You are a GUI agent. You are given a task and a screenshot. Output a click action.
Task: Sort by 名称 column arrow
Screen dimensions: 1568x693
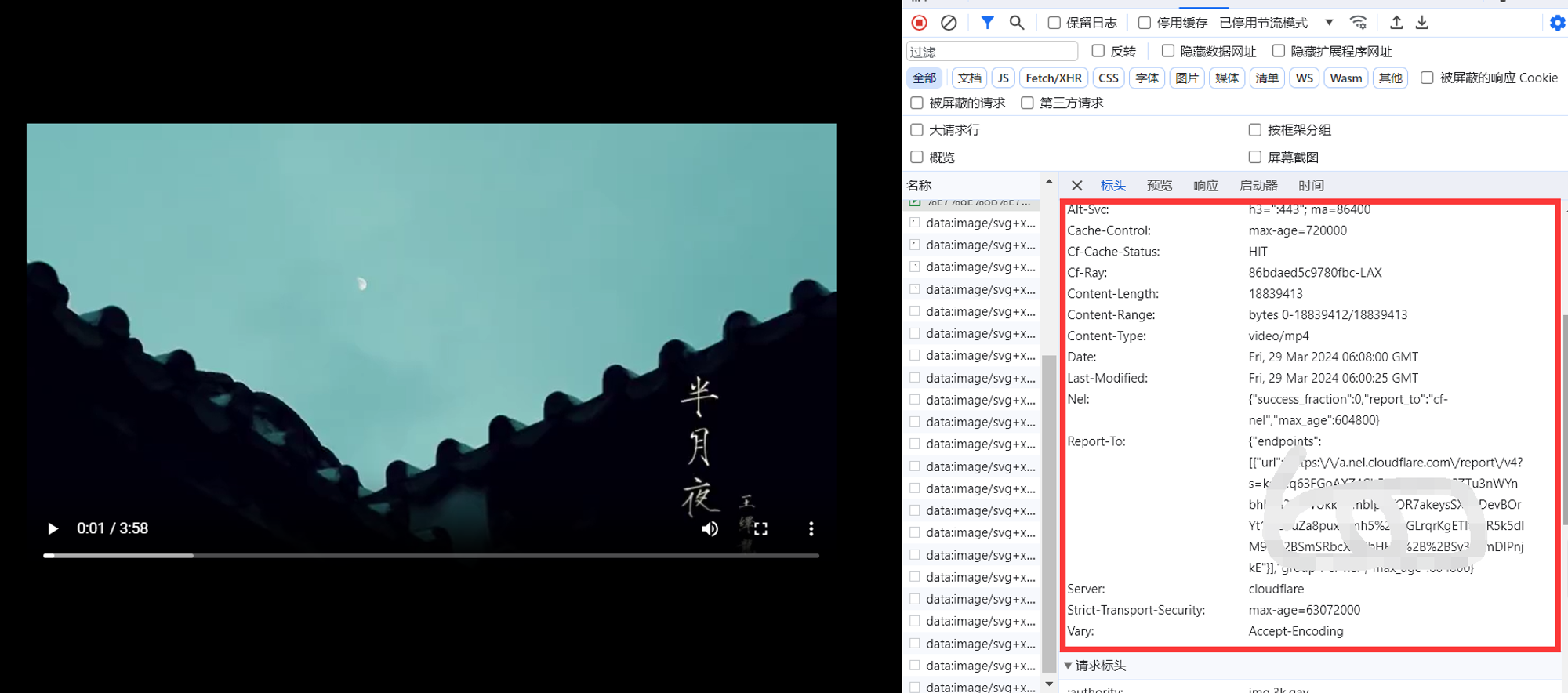coord(1049,182)
